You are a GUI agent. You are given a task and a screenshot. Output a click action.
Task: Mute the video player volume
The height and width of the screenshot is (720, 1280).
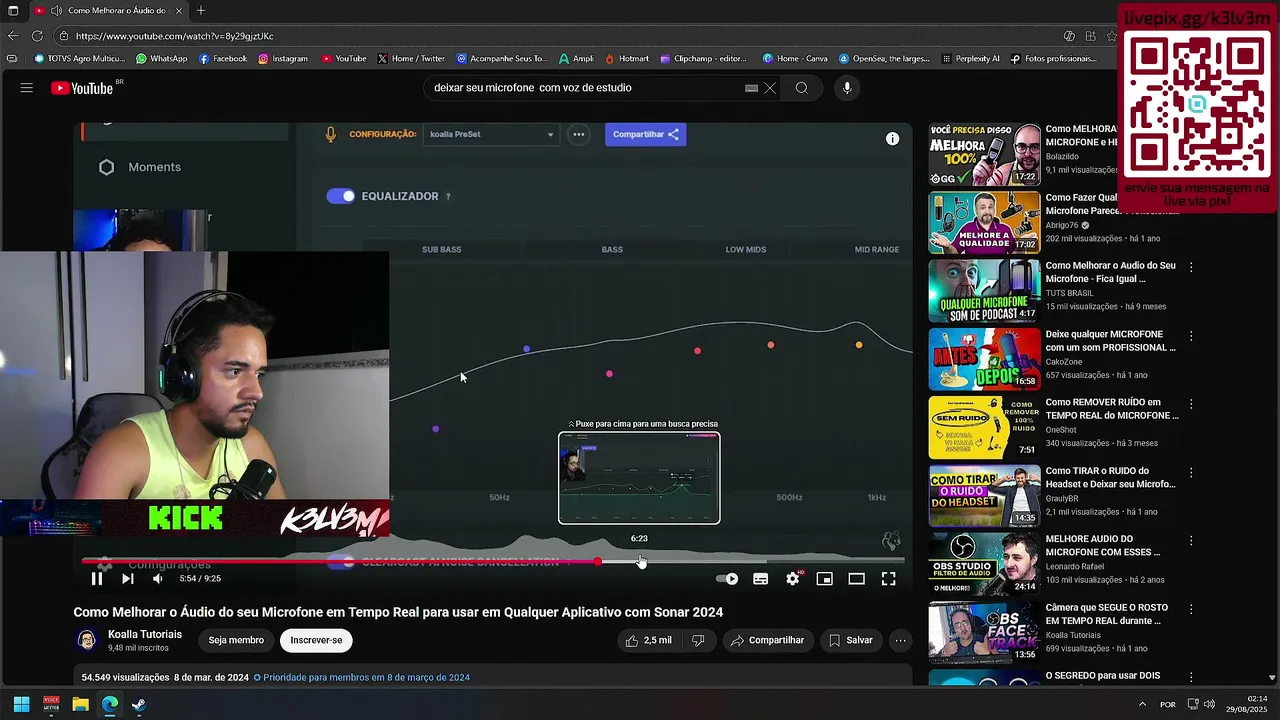click(157, 579)
